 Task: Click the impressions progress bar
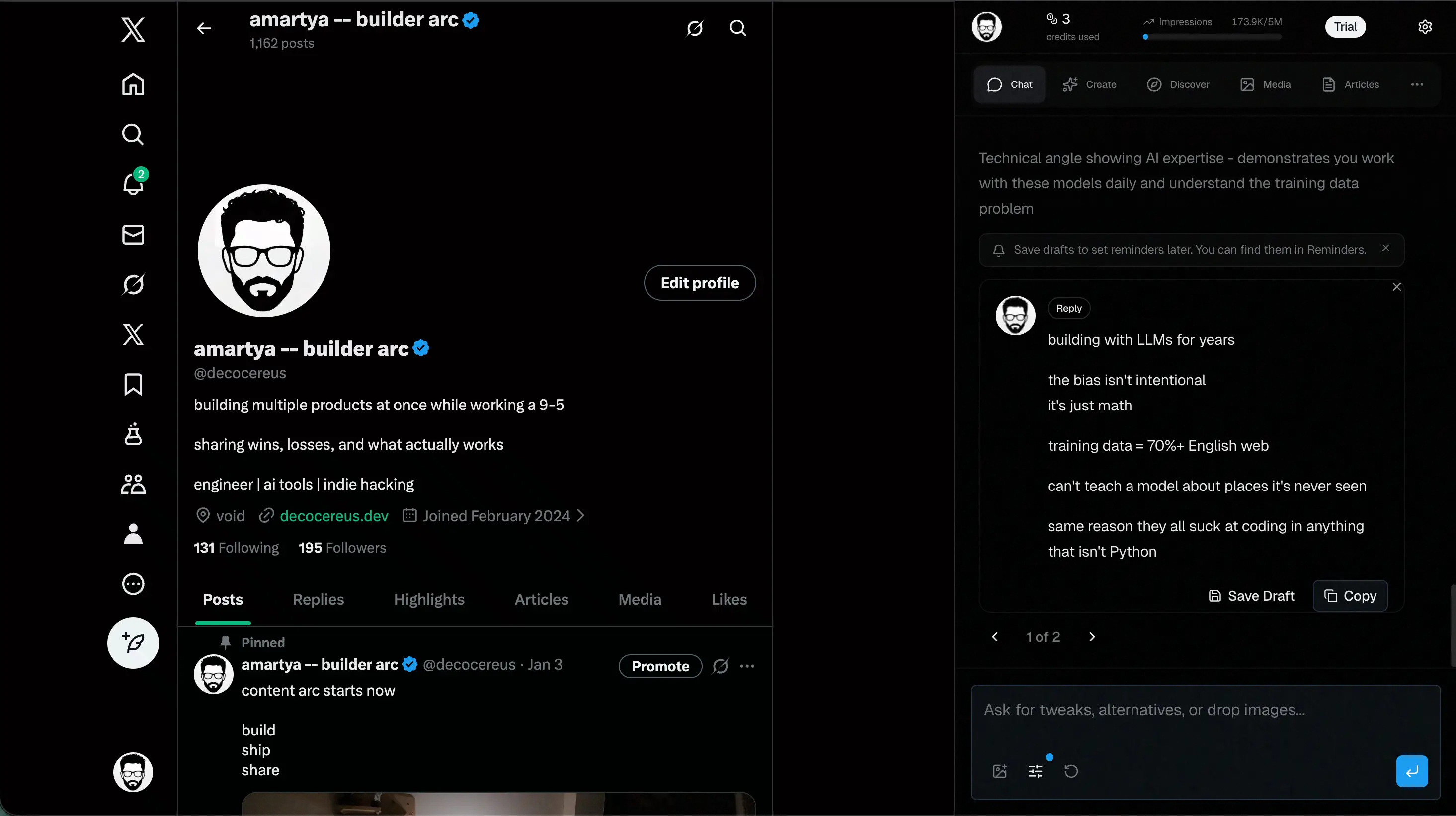[x=1213, y=37]
